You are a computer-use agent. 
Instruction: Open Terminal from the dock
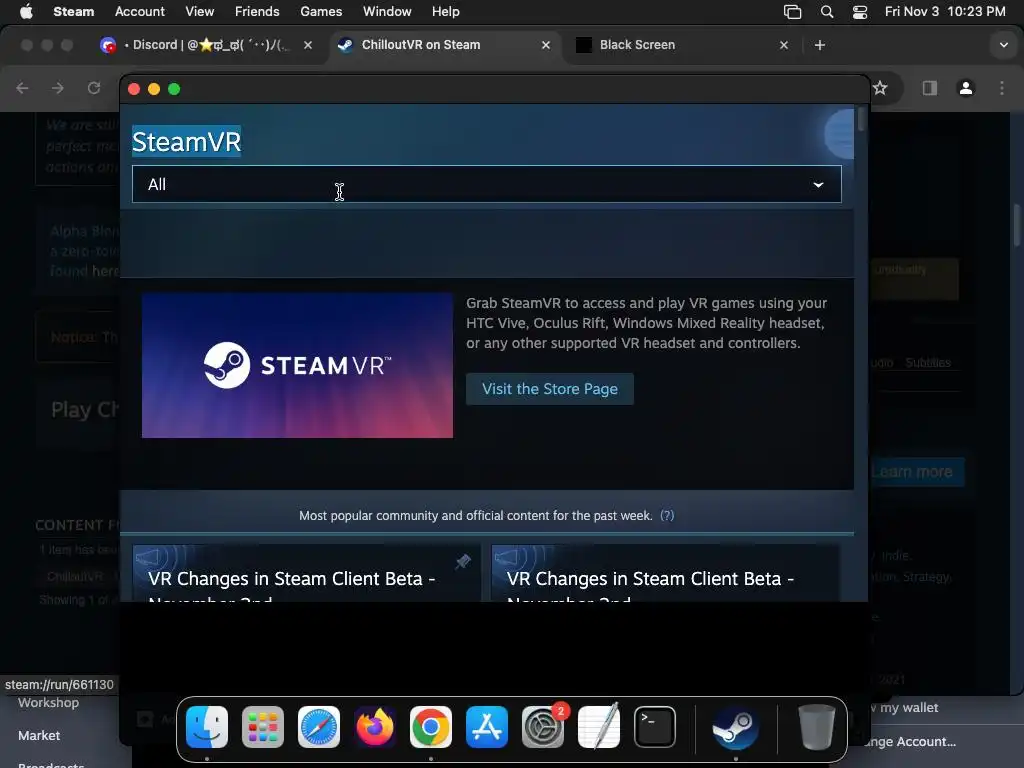point(654,727)
